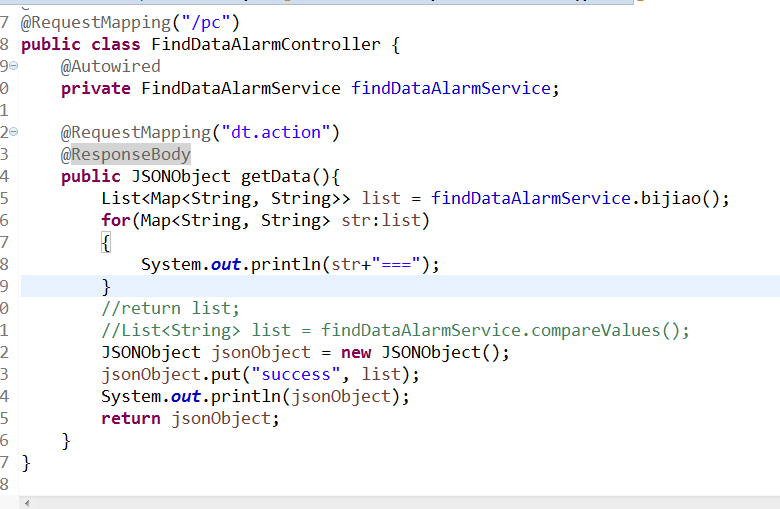Click the "/pc" string in RequestMapping

click(x=205, y=22)
